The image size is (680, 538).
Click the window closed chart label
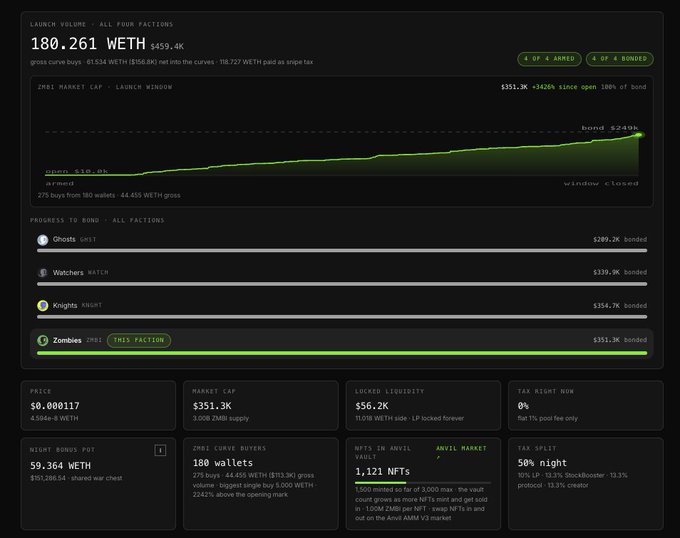[601, 183]
